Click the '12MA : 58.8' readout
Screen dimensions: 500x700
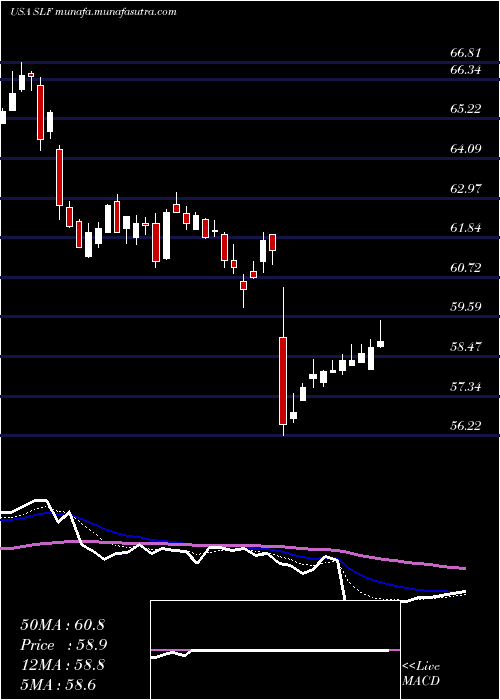coord(62,665)
